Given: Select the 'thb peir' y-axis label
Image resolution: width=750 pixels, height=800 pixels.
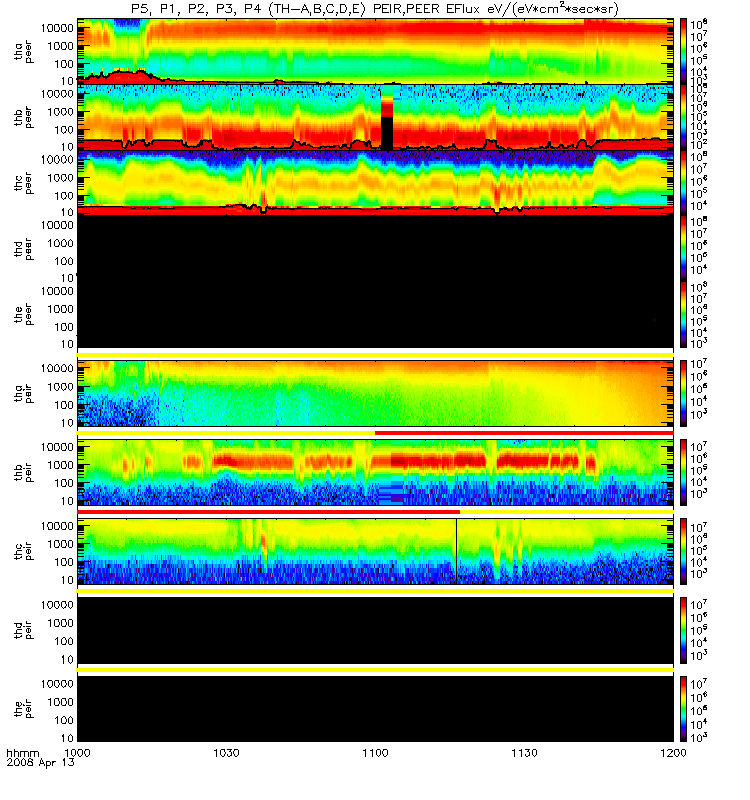Looking at the screenshot, I should click(23, 472).
